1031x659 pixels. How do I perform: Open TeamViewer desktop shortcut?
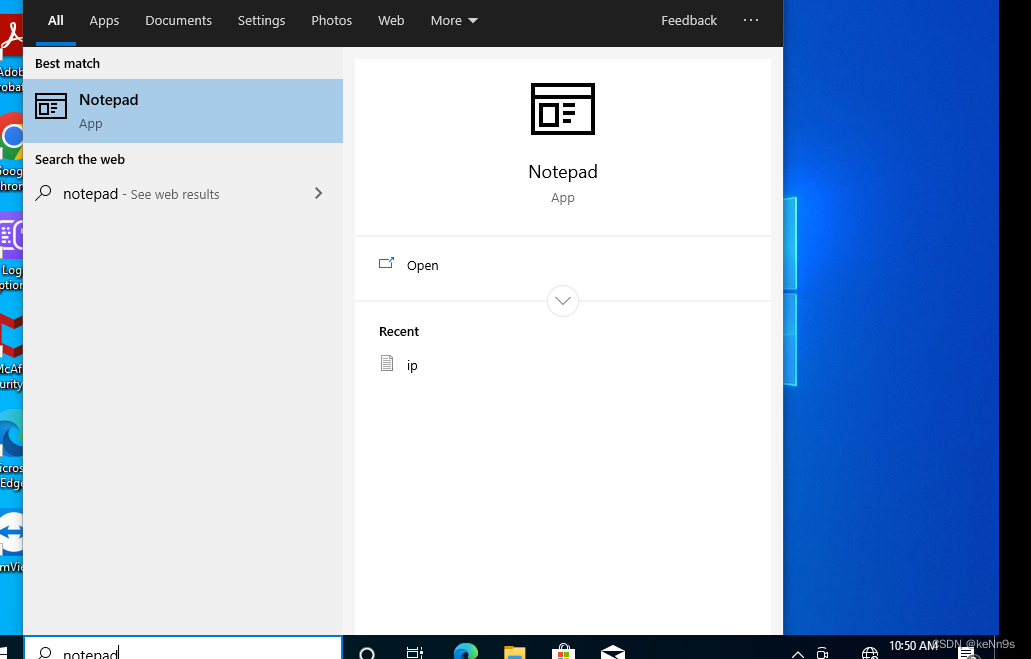point(11,543)
